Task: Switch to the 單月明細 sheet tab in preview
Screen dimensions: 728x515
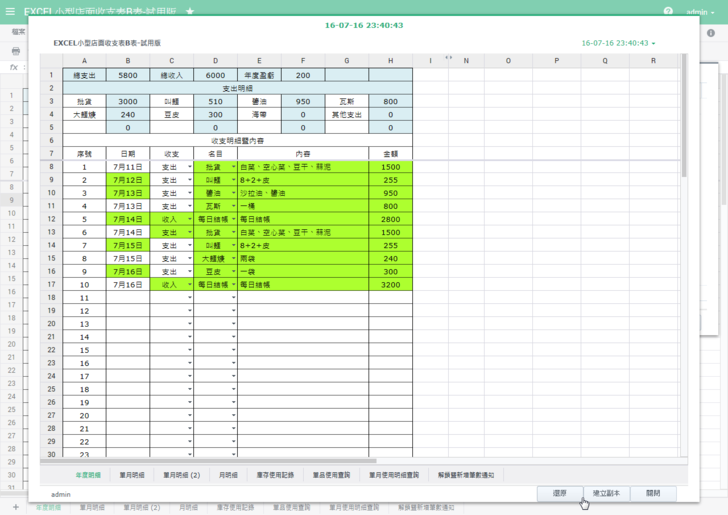Action: tap(132, 475)
